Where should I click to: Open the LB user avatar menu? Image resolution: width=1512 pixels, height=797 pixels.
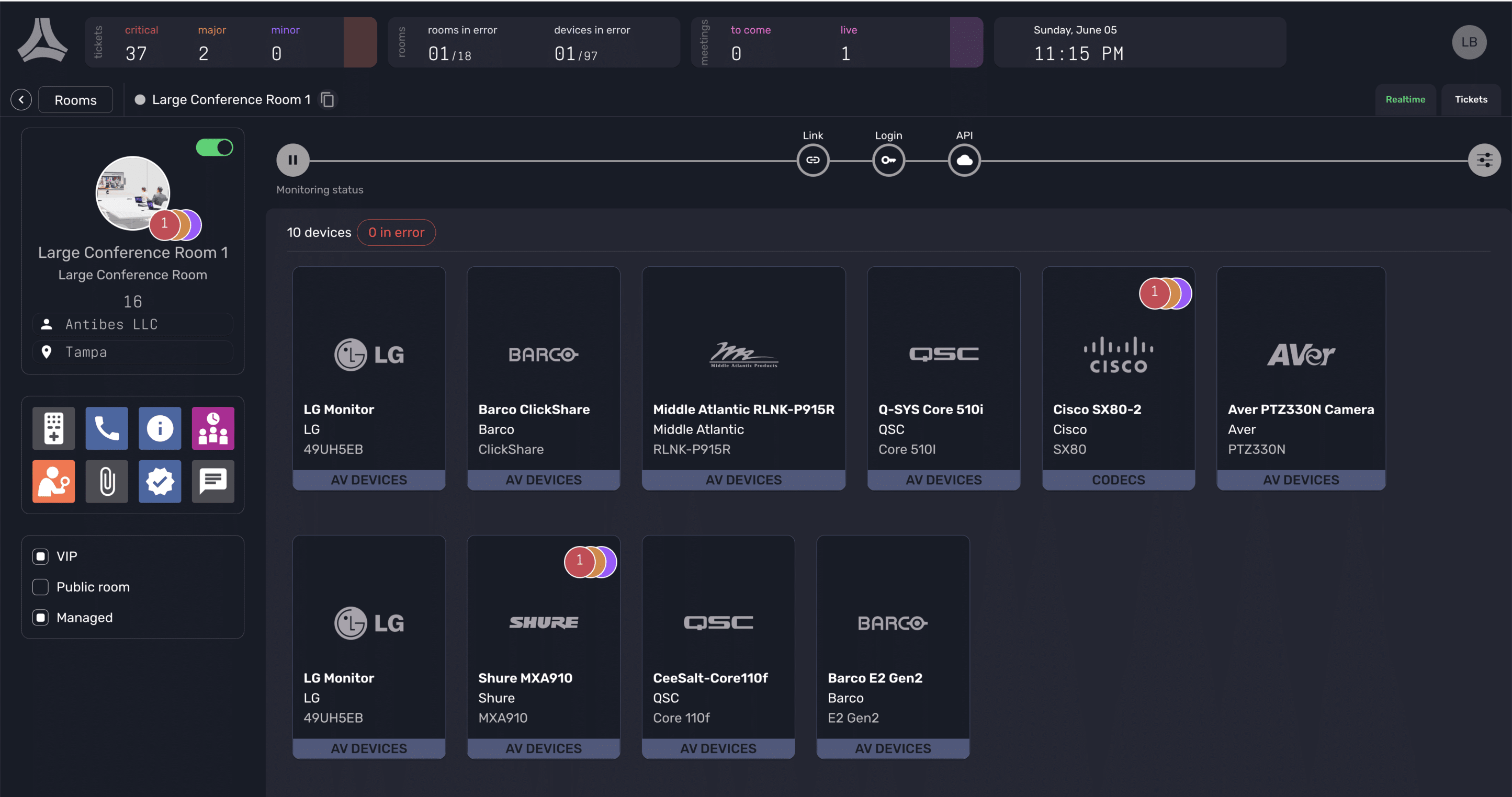[1469, 42]
